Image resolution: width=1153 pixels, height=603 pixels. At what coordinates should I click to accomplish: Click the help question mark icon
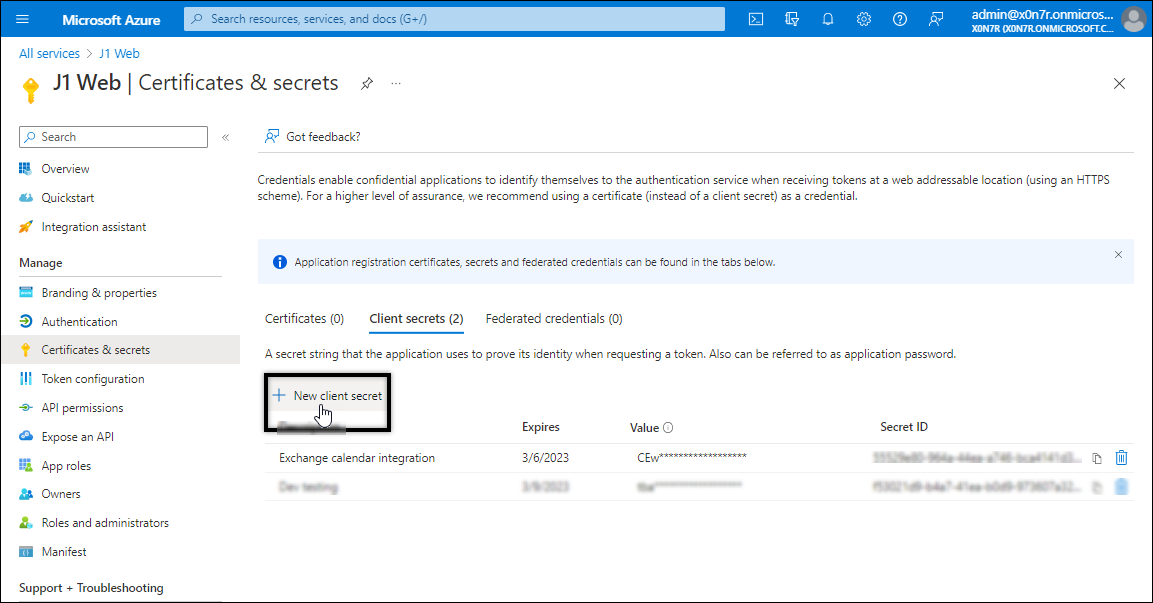(x=900, y=19)
